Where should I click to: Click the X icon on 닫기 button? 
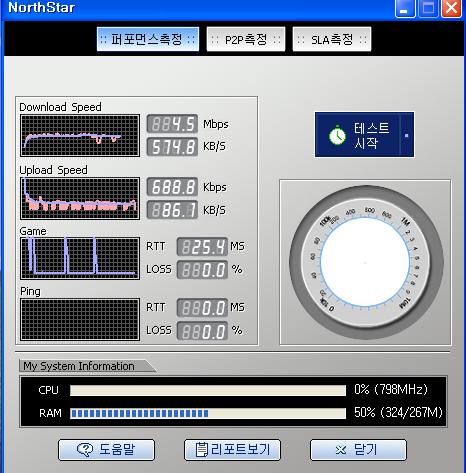pyautogui.click(x=341, y=450)
